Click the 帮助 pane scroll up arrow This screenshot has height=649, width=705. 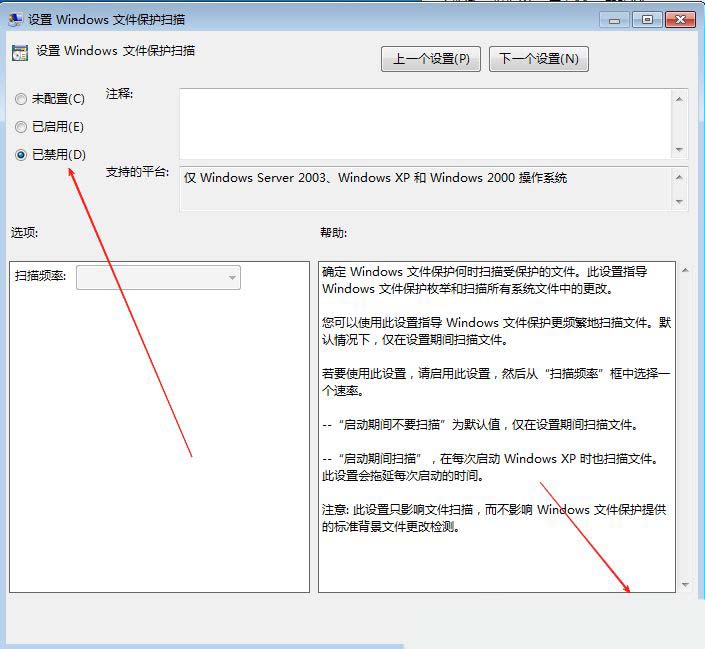(685, 270)
